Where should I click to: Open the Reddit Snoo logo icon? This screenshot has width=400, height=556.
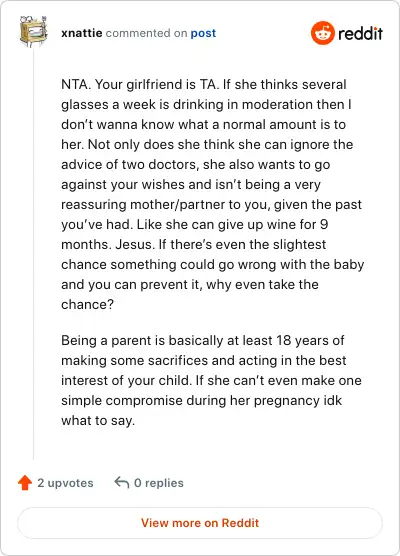323,33
